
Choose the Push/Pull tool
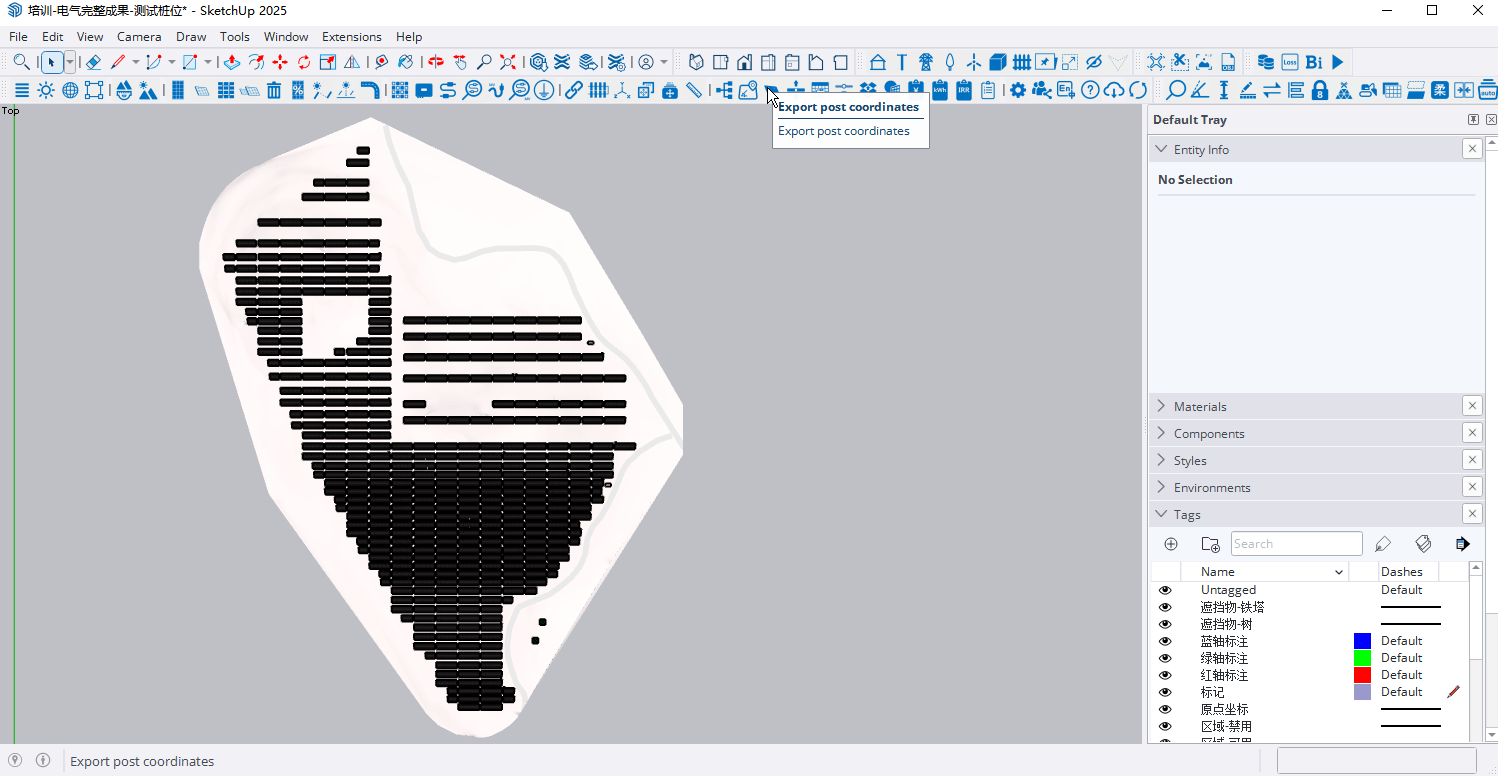[232, 62]
